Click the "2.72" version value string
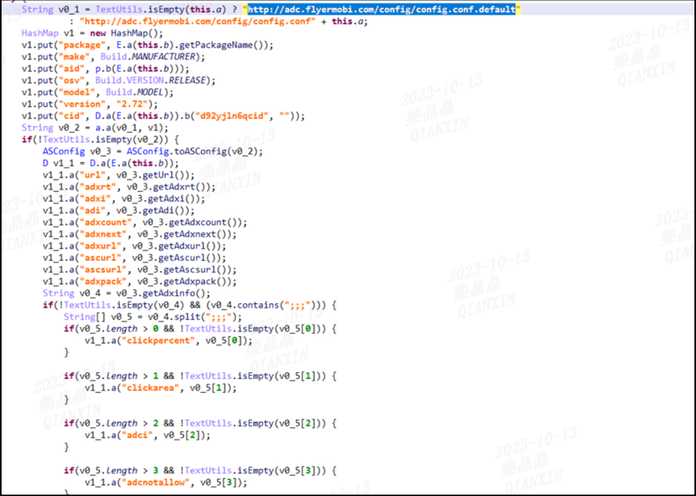Image resolution: width=696 pixels, height=496 pixels. (x=132, y=104)
